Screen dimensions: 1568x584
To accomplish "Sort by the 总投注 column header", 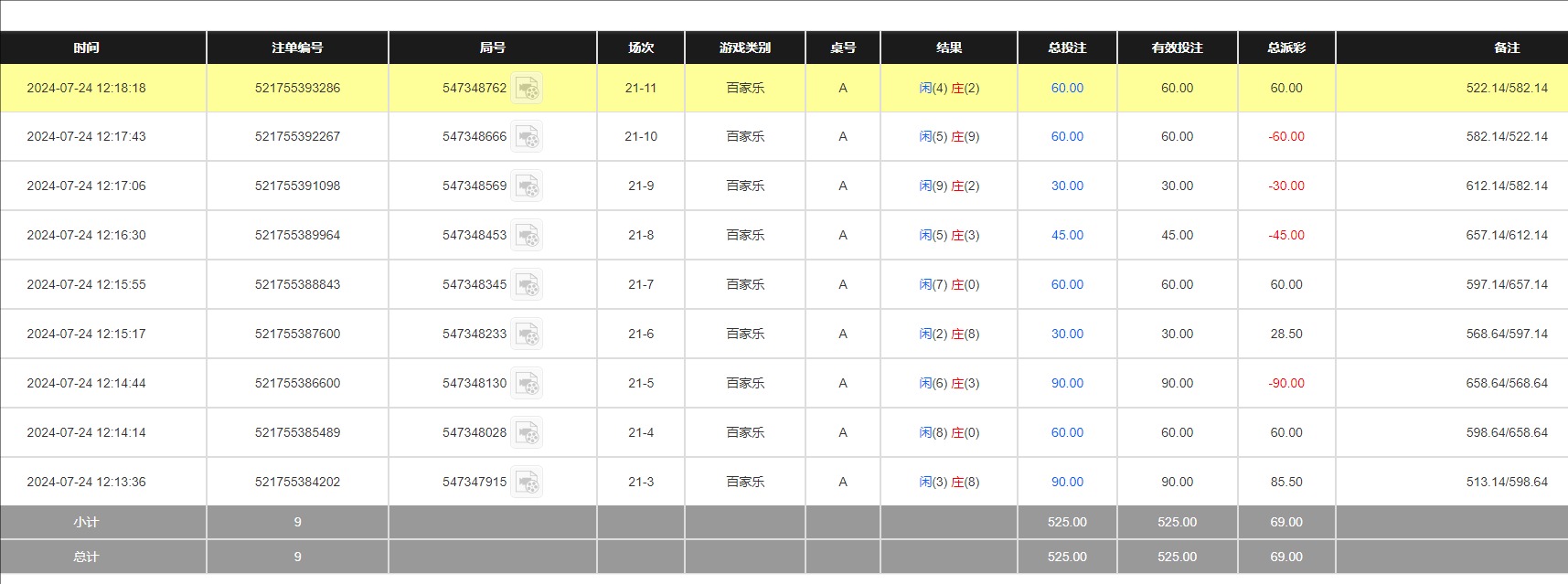I will pyautogui.click(x=1066, y=47).
